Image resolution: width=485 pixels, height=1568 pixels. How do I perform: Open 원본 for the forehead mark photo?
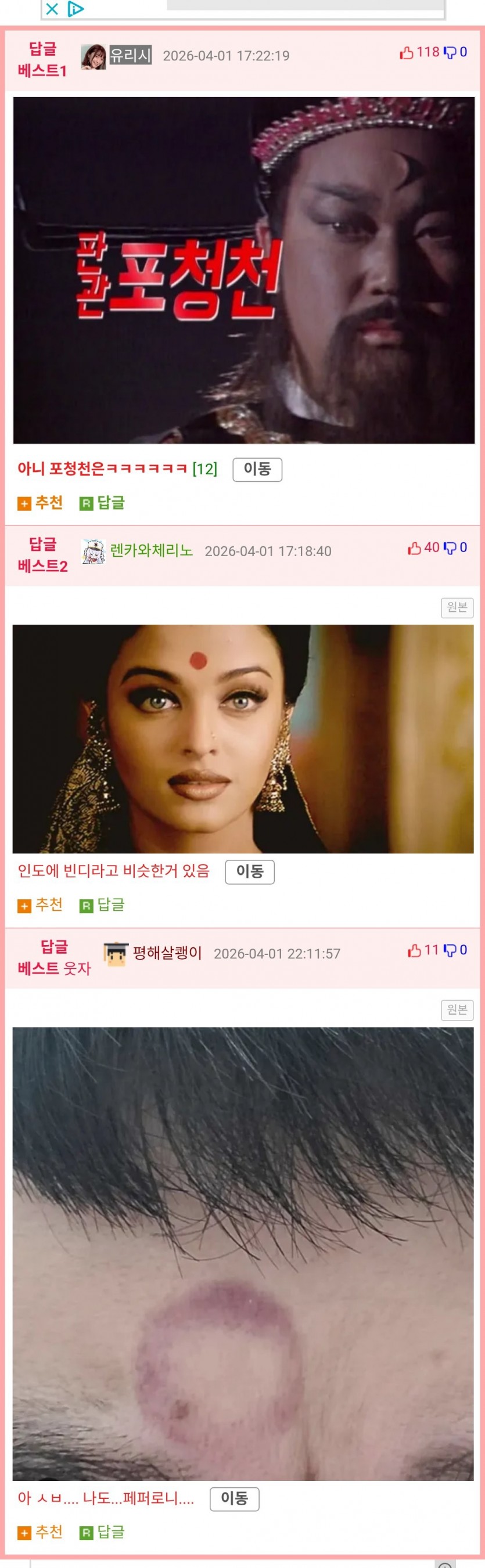[x=457, y=1010]
